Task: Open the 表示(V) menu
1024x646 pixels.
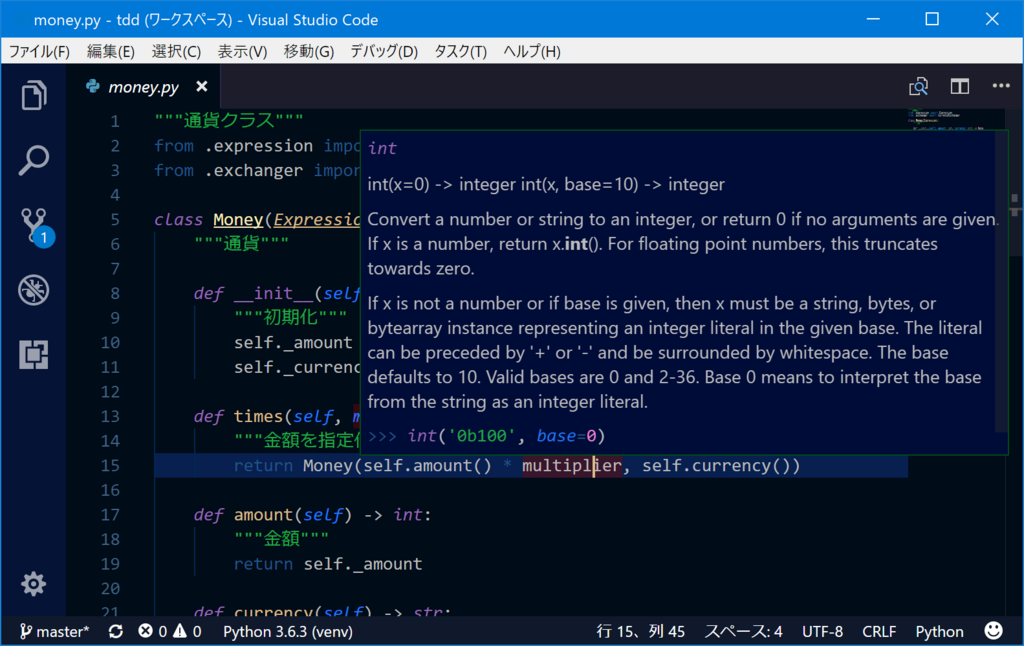Action: (242, 51)
